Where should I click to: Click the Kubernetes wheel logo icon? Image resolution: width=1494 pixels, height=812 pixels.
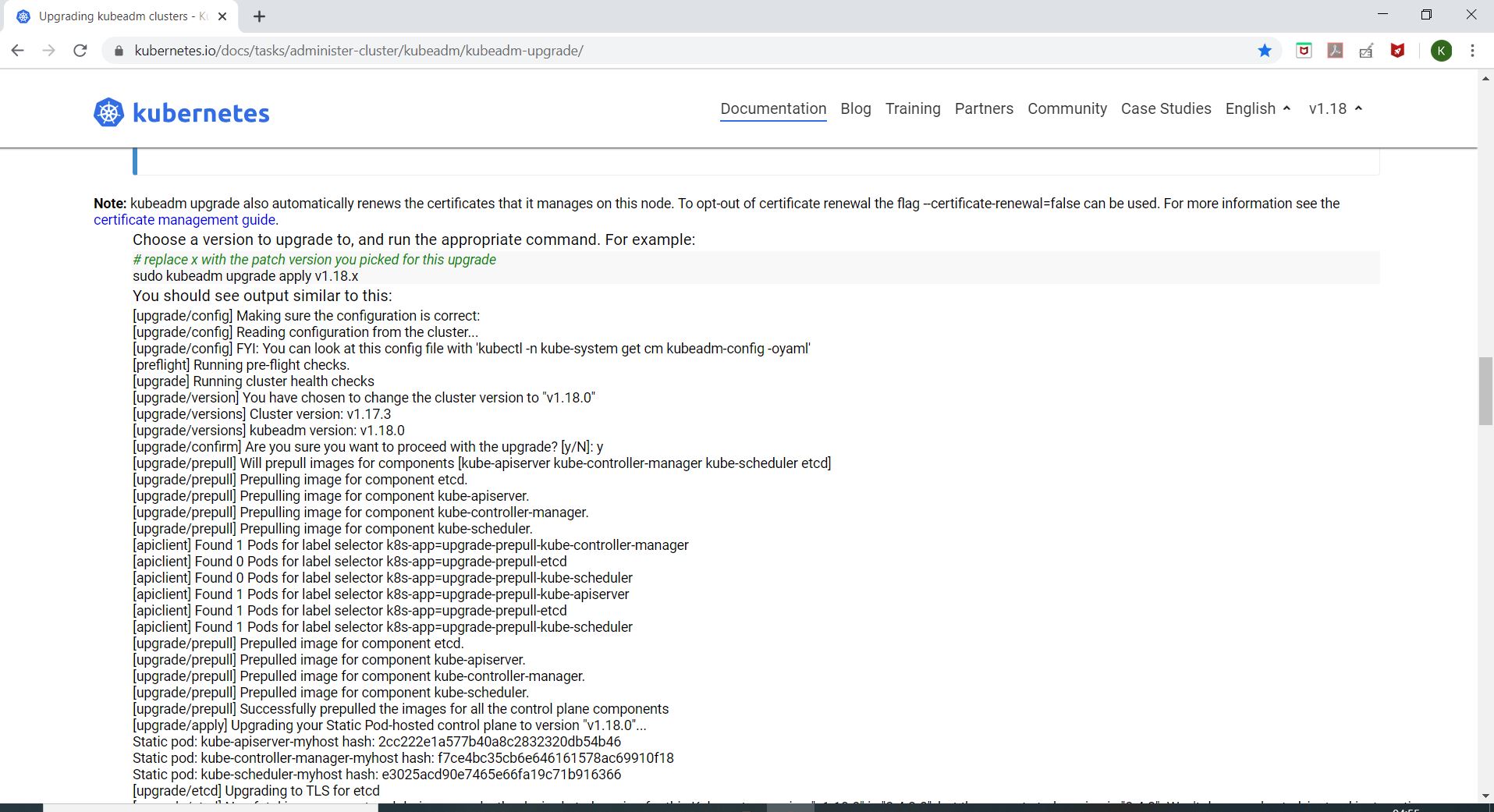108,112
